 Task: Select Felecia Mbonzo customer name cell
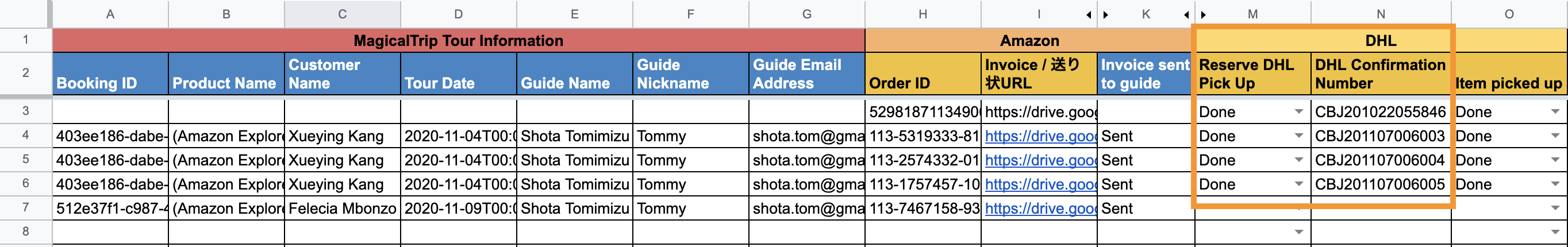click(341, 209)
